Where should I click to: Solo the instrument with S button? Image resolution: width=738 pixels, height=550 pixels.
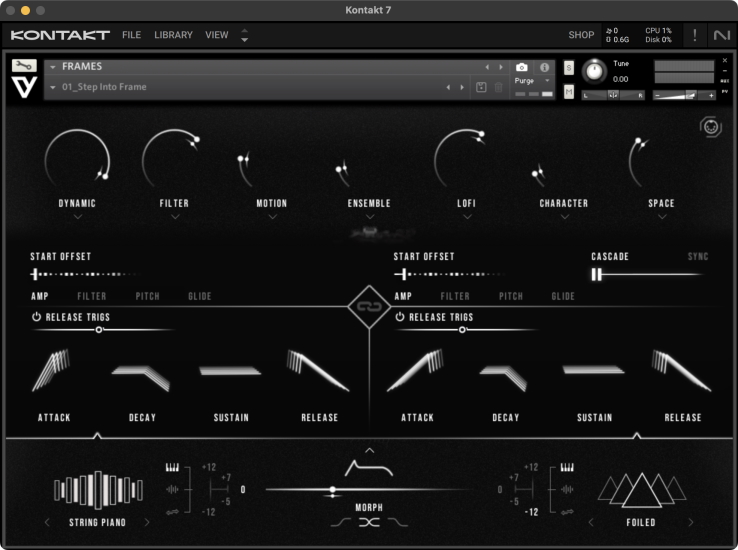[x=569, y=68]
